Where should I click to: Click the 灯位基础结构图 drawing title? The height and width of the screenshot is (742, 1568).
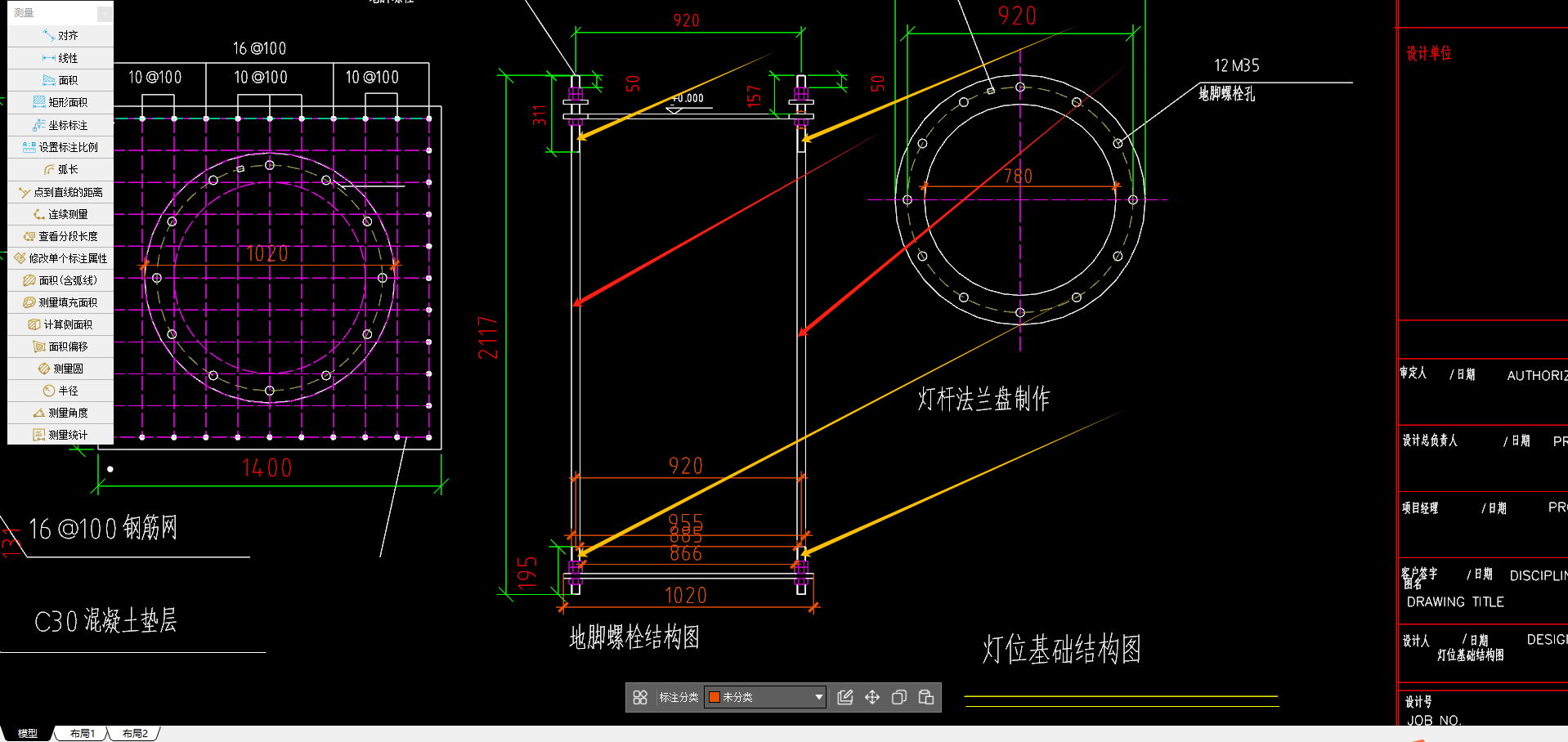[x=1061, y=650]
